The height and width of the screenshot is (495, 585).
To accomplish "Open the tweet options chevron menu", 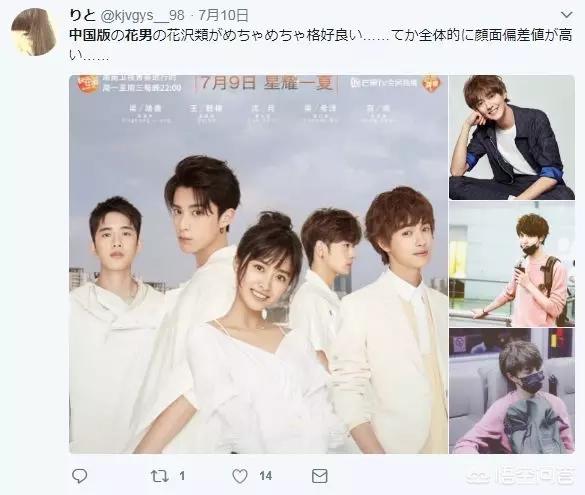I will point(567,15).
